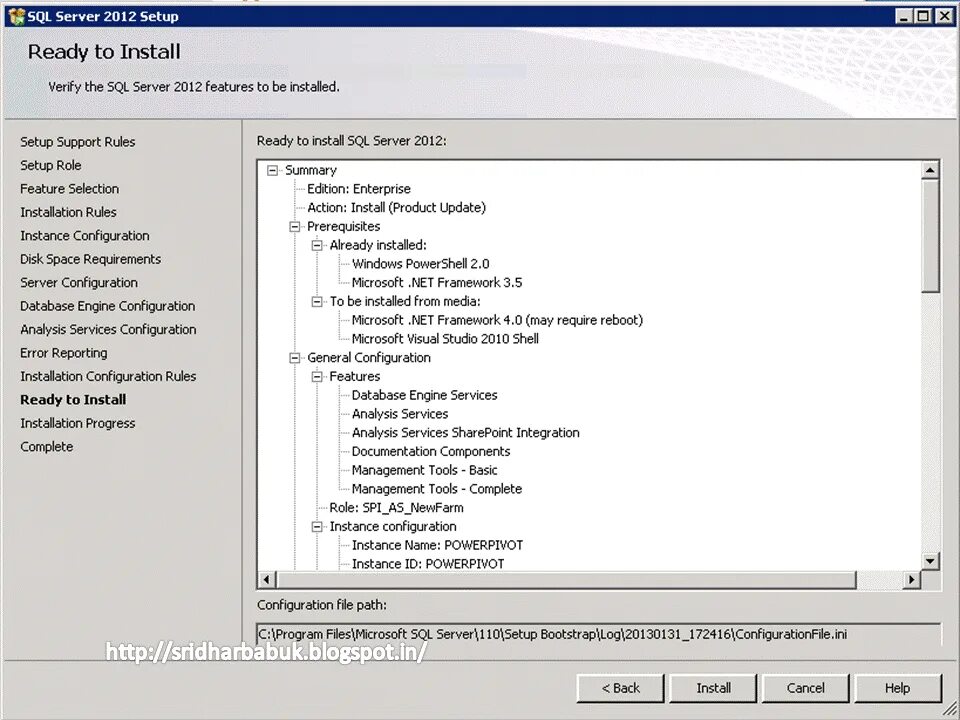Select the Server Configuration step

[79, 283]
